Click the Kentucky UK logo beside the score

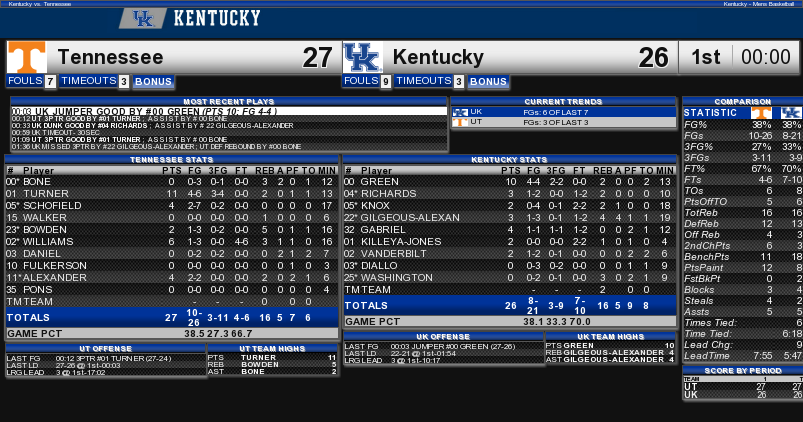362,57
